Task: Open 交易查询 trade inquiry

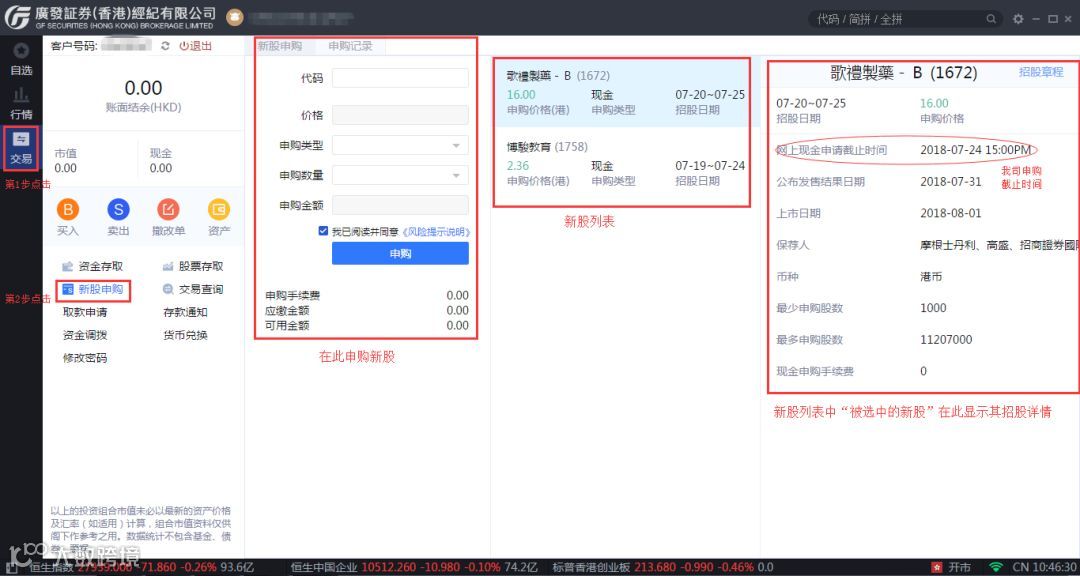Action: click(194, 289)
